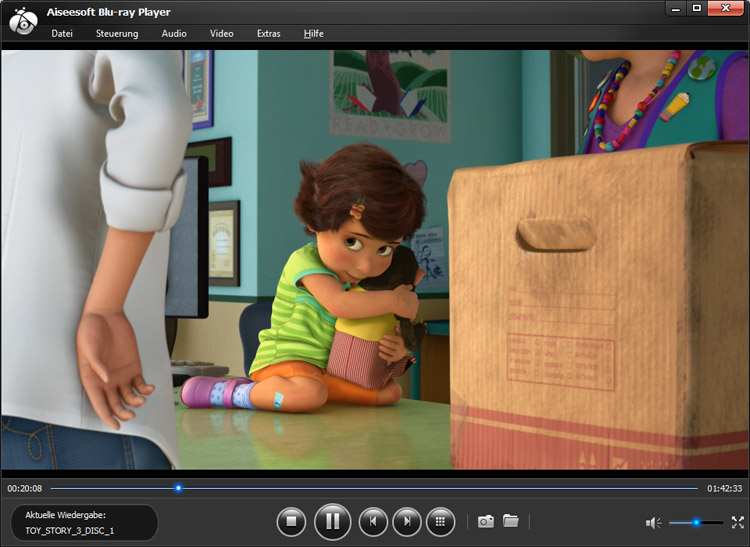This screenshot has height=547, width=750.
Task: Open the snapshot folder
Action: 511,521
